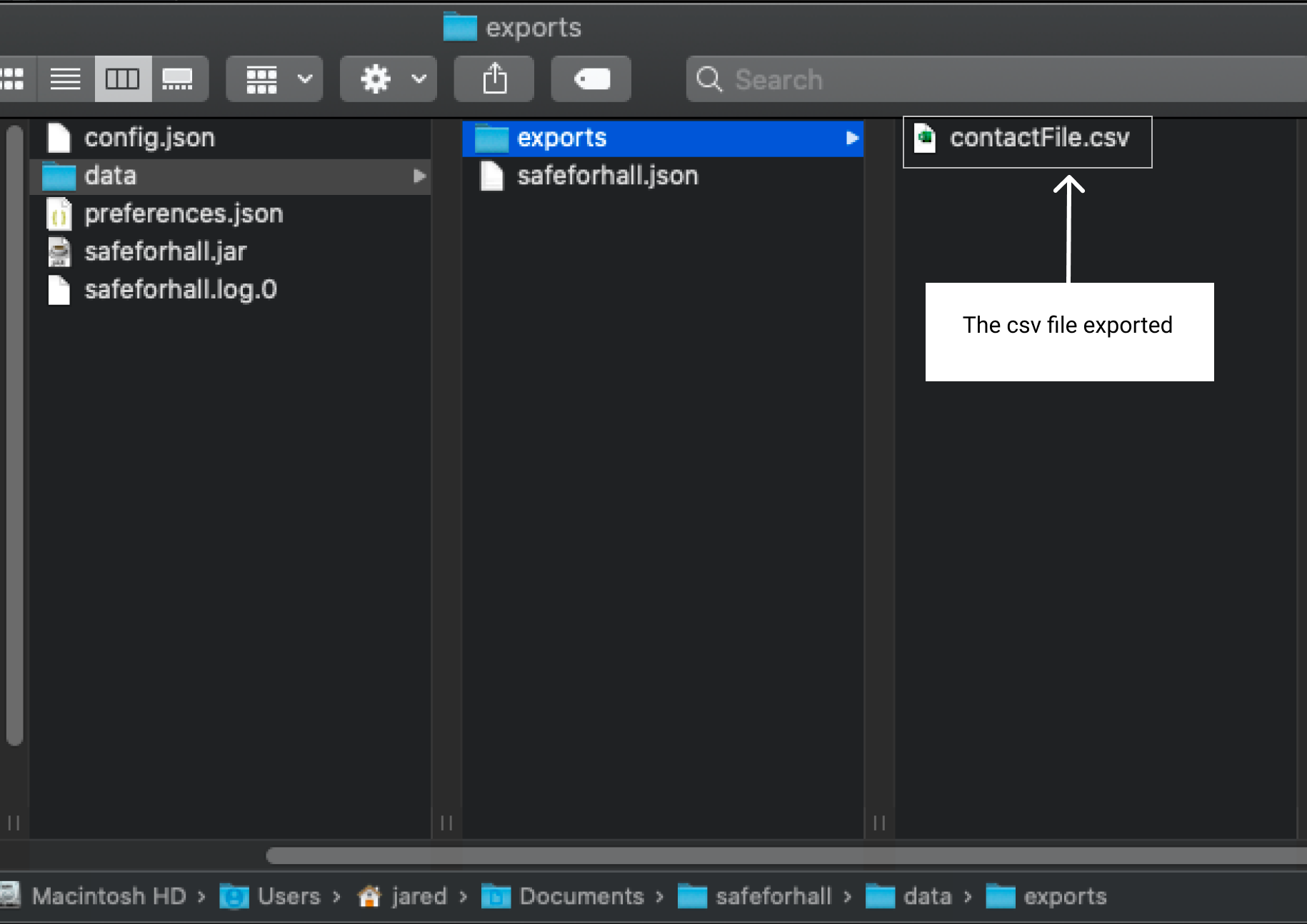This screenshot has width=1307, height=924.
Task: Click the magnifying glass search icon
Action: (x=708, y=79)
